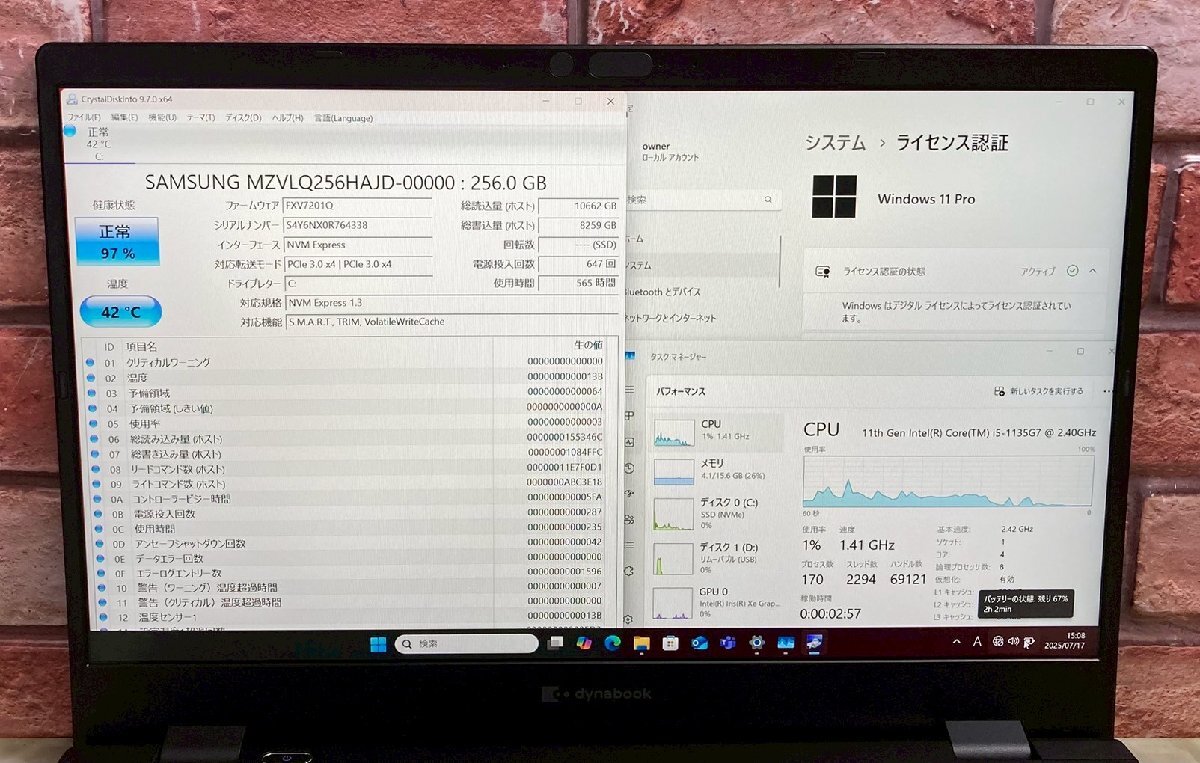Image resolution: width=1200 pixels, height=763 pixels.
Task: Click the serial number field S4Y6NX0R764338
Action: (x=357, y=225)
